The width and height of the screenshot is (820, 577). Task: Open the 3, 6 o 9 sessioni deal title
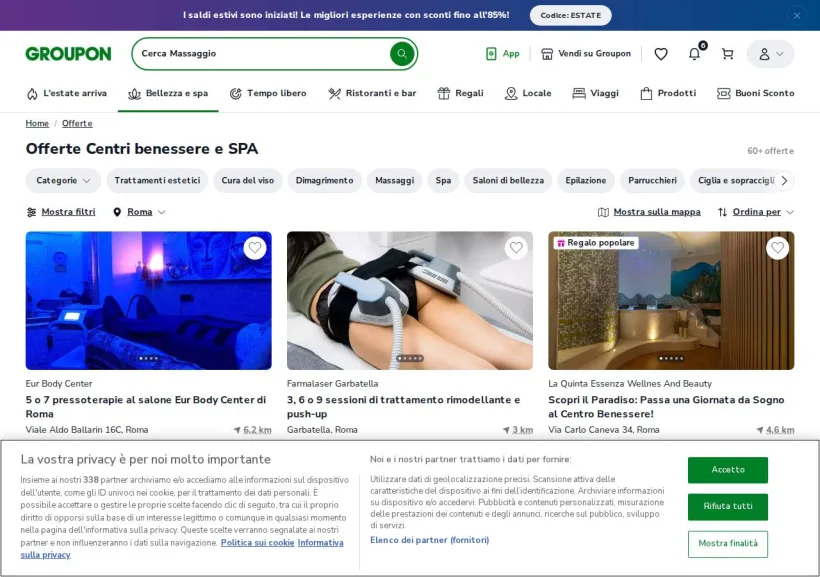(403, 407)
